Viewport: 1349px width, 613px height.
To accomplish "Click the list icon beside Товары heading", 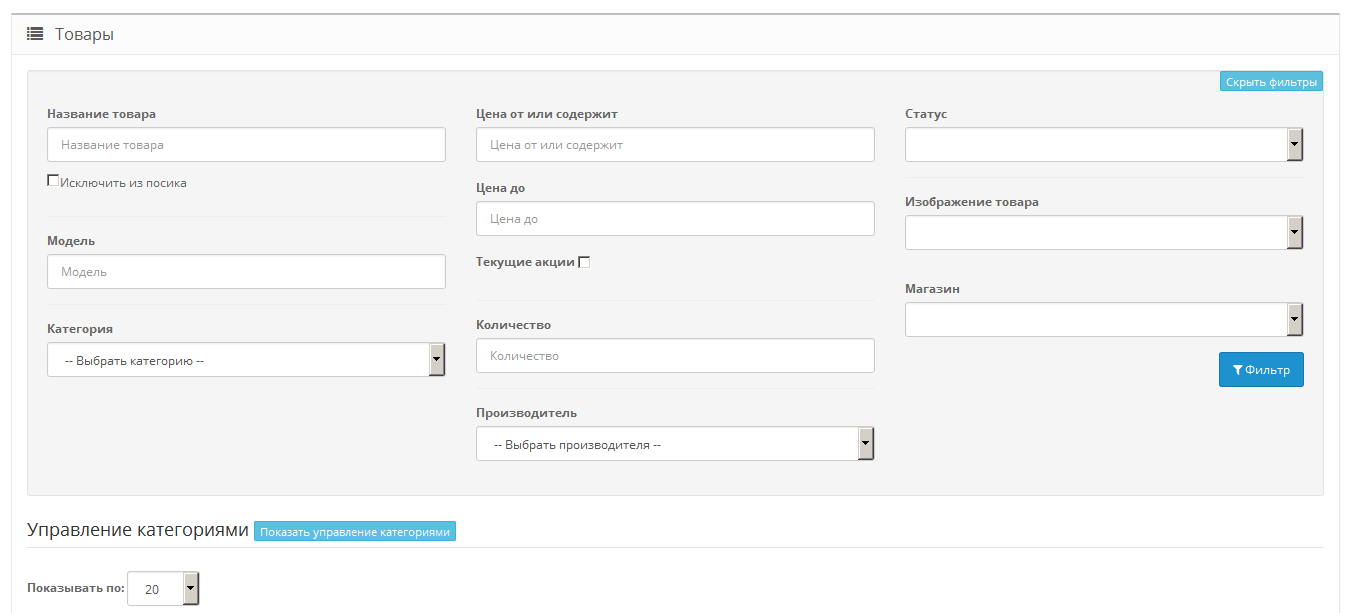I will 35,34.
